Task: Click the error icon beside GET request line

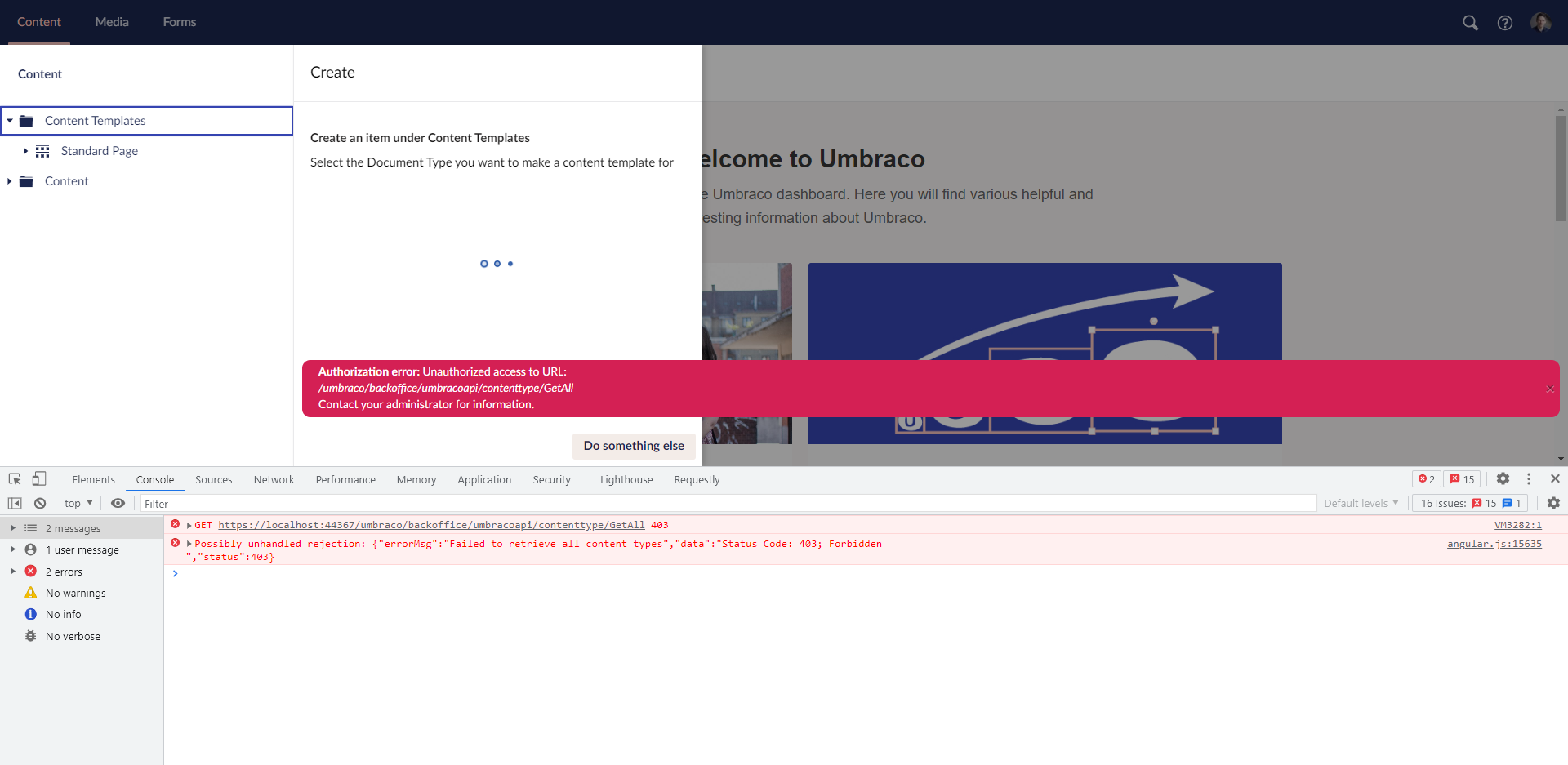Action: [175, 524]
